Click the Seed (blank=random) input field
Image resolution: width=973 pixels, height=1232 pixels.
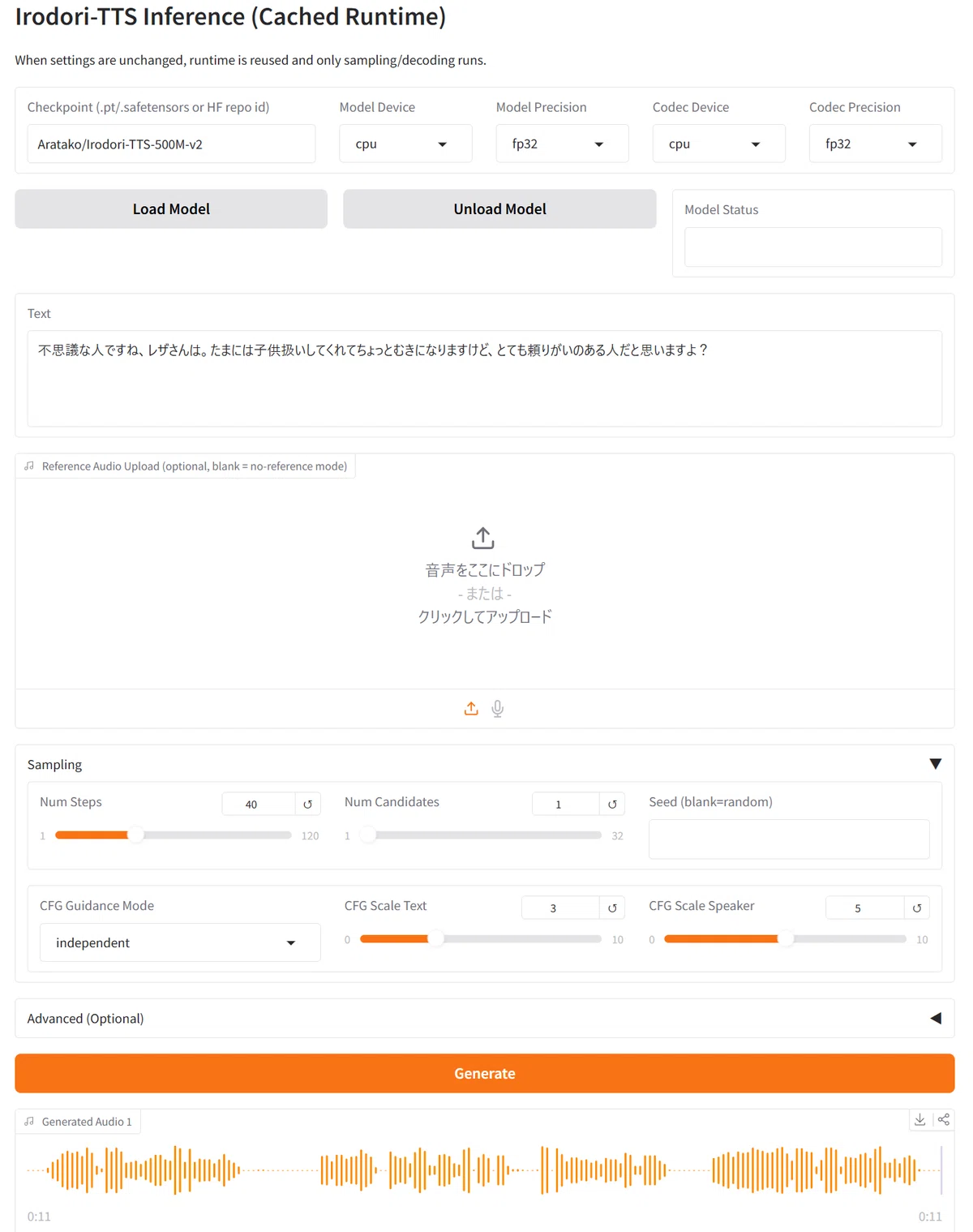pos(789,839)
